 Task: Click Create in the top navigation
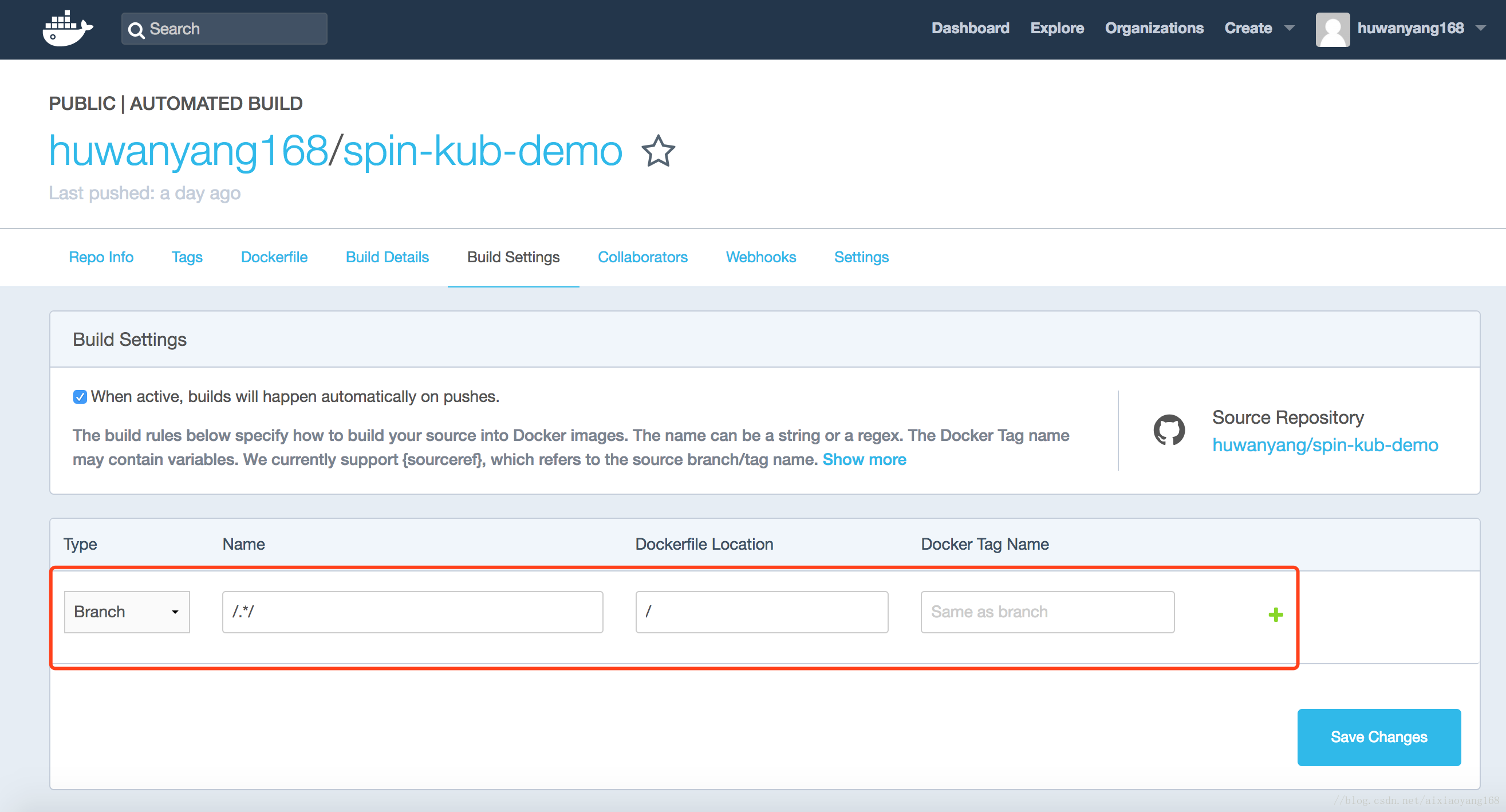pos(1248,28)
